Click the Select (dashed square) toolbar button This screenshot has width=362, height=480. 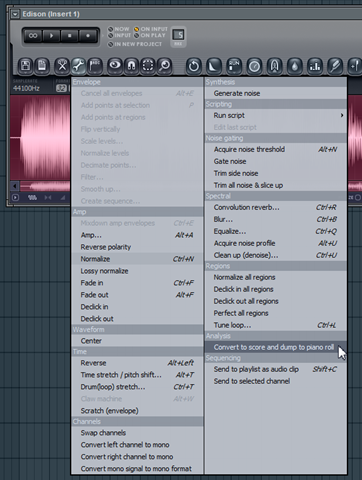coord(148,65)
